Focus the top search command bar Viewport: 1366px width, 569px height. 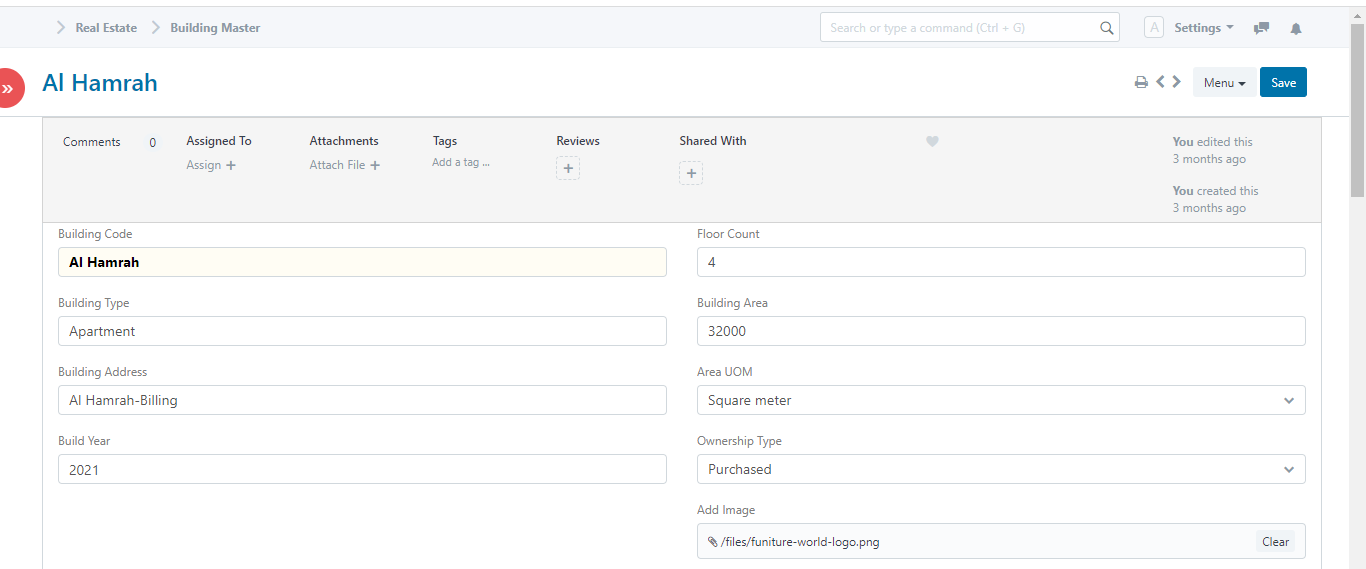pyautogui.click(x=970, y=28)
